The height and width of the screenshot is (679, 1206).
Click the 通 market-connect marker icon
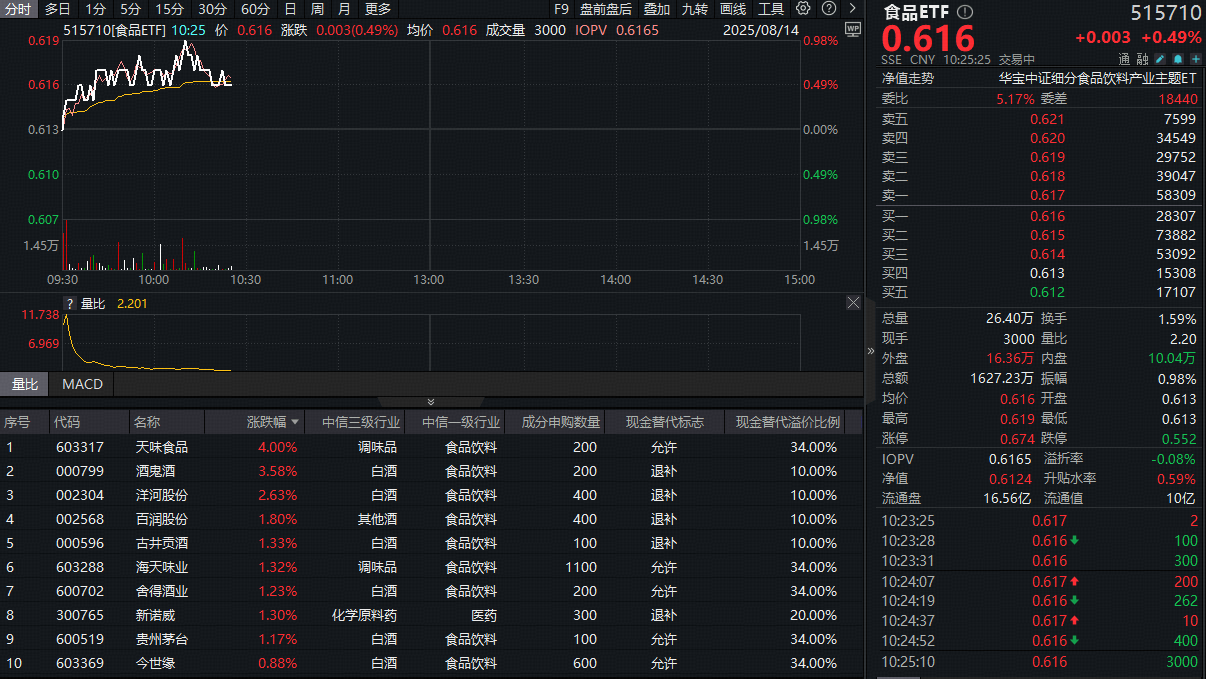click(1125, 59)
